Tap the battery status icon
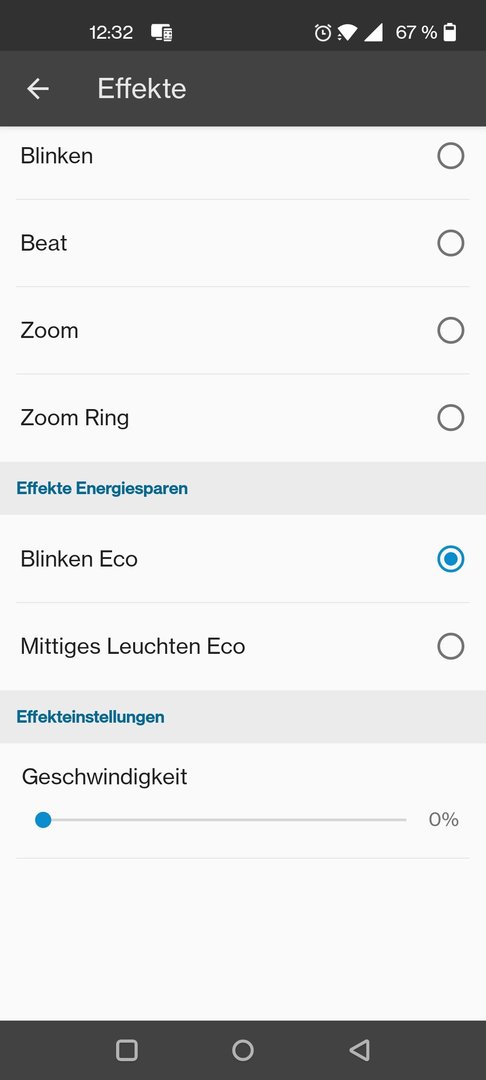The image size is (486, 1080). [x=450, y=32]
